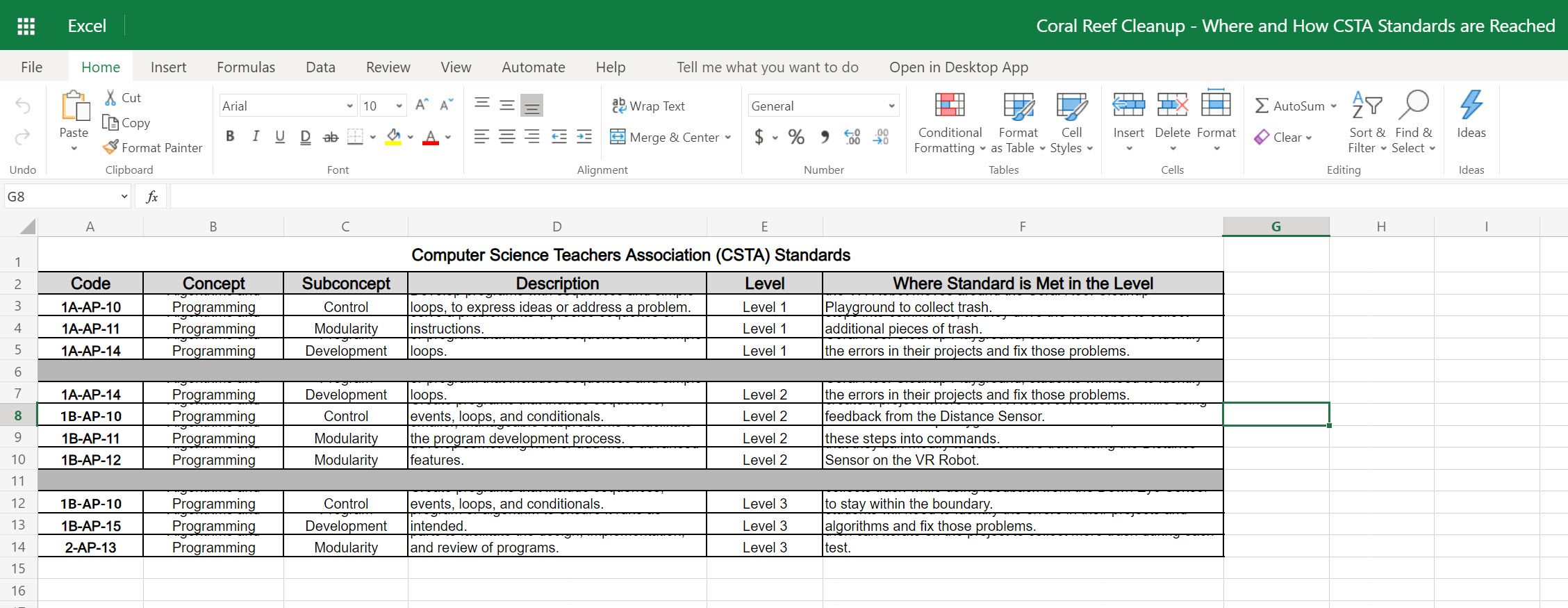Screen dimensions: 1568x608
Task: Click the Ideas lightning bolt icon
Action: click(x=1471, y=106)
